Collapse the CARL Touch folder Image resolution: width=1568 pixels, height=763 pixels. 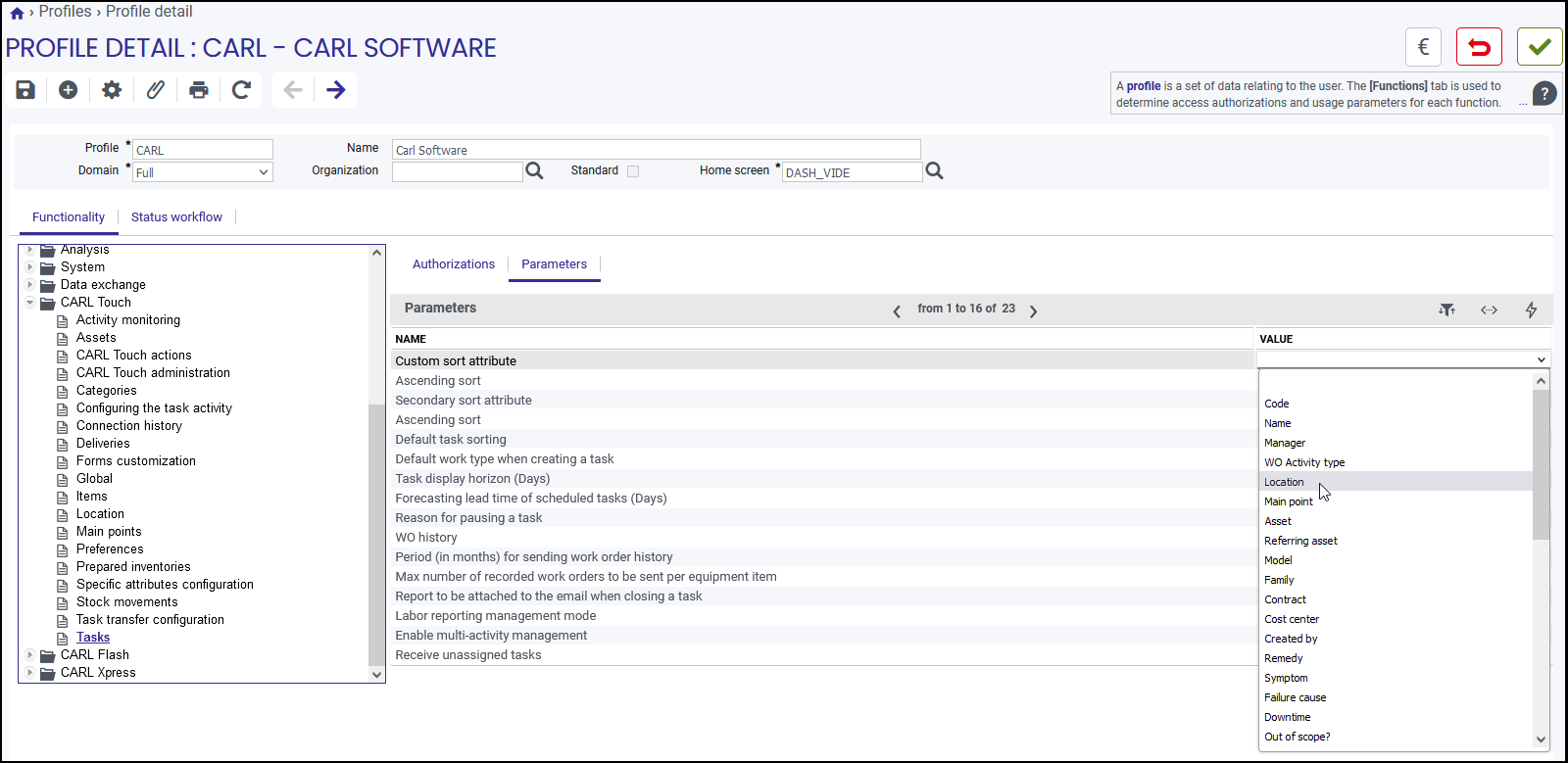click(29, 302)
